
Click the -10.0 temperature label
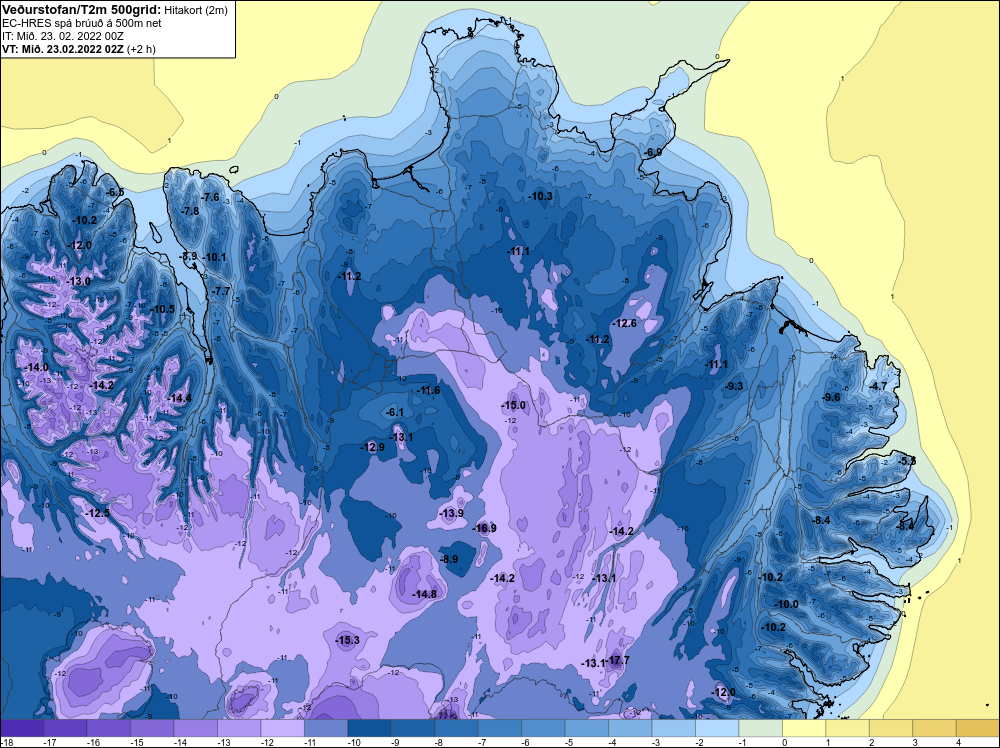[x=786, y=604]
